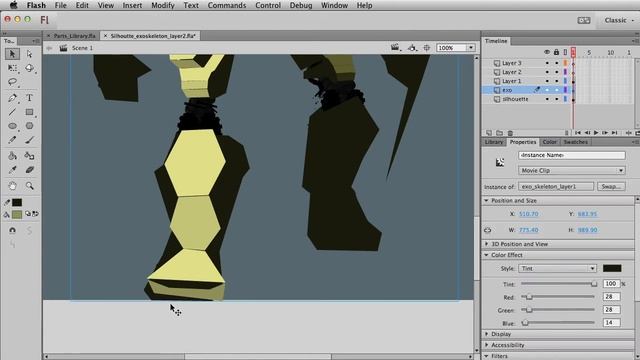Open the Control menu
The image size is (640, 360).
[268, 5]
